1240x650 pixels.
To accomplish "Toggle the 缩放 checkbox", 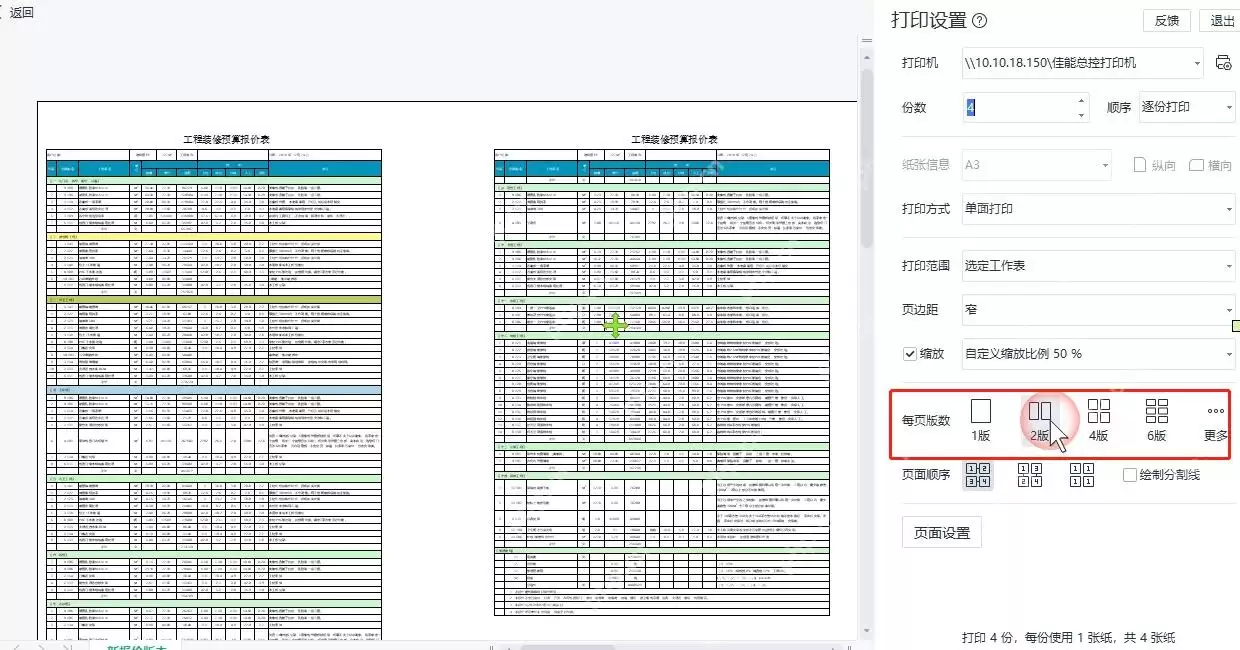I will coord(910,354).
